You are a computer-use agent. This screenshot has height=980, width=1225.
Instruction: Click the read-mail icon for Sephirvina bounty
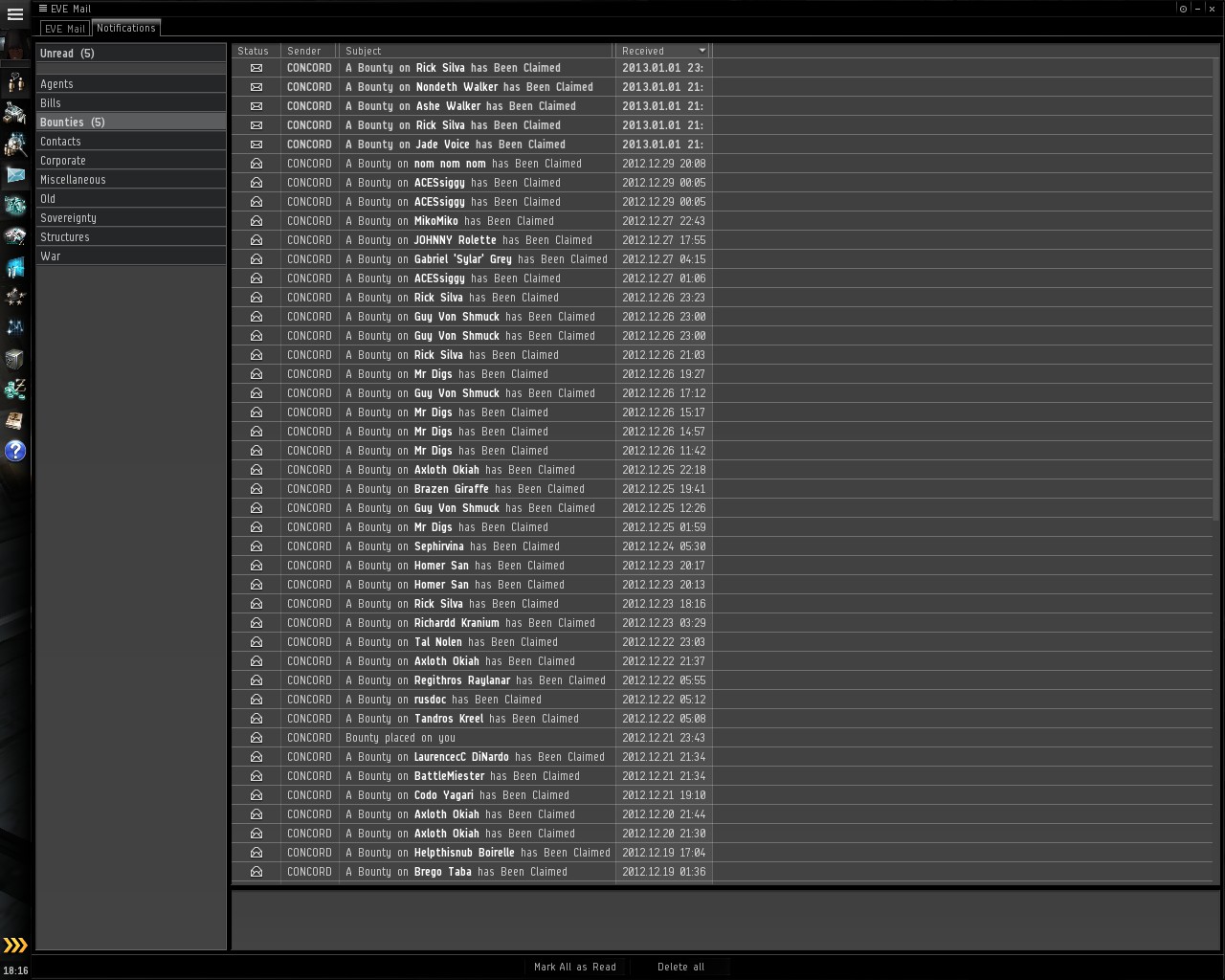pos(256,546)
